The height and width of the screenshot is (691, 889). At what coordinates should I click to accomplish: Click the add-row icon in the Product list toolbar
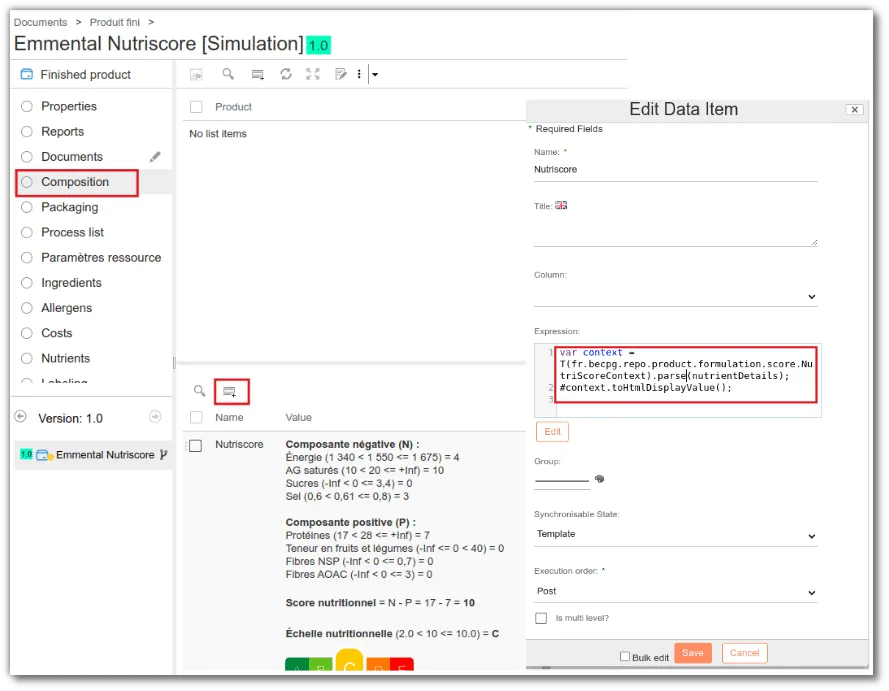[258, 74]
